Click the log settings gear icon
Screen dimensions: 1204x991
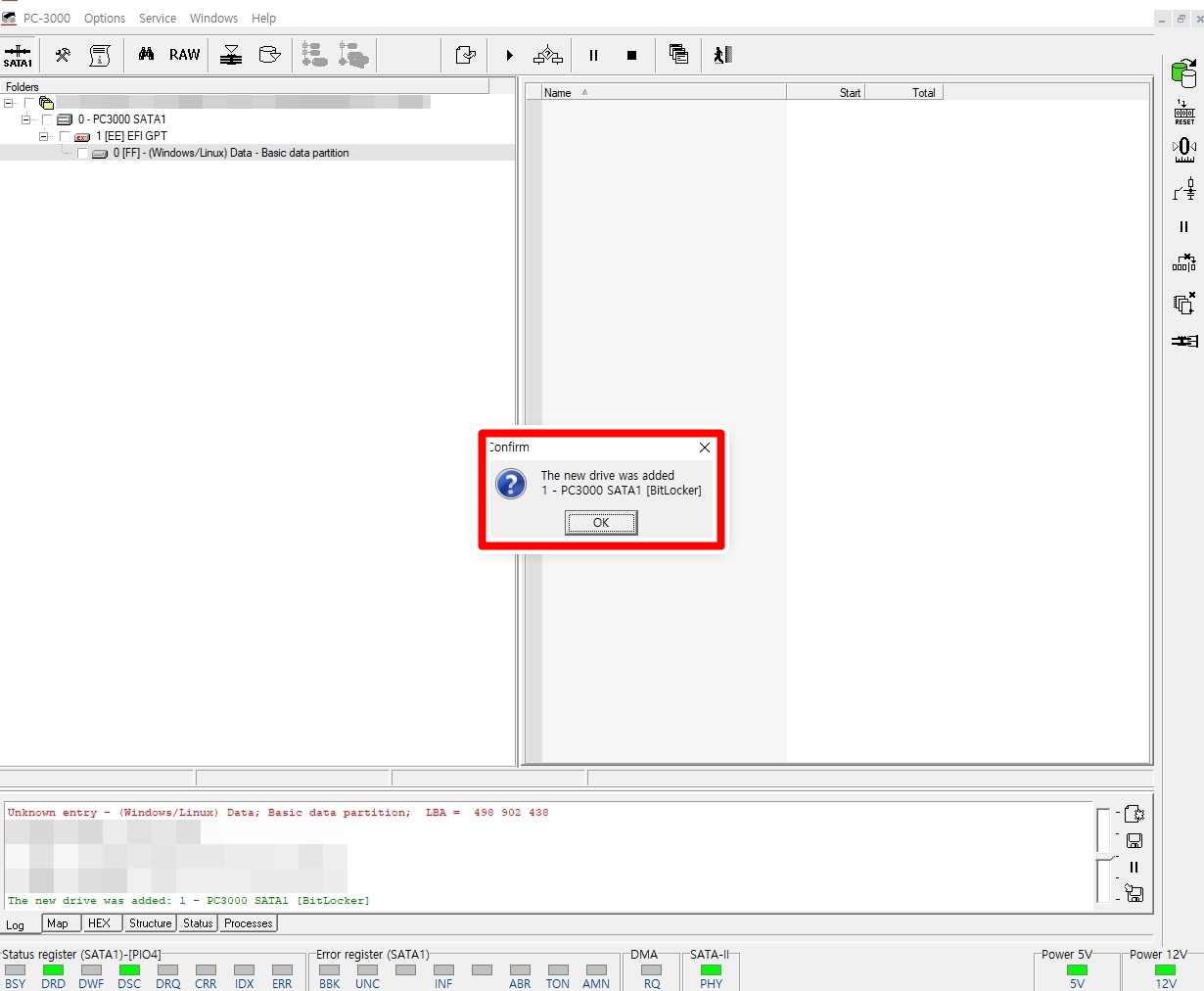coord(1135,814)
